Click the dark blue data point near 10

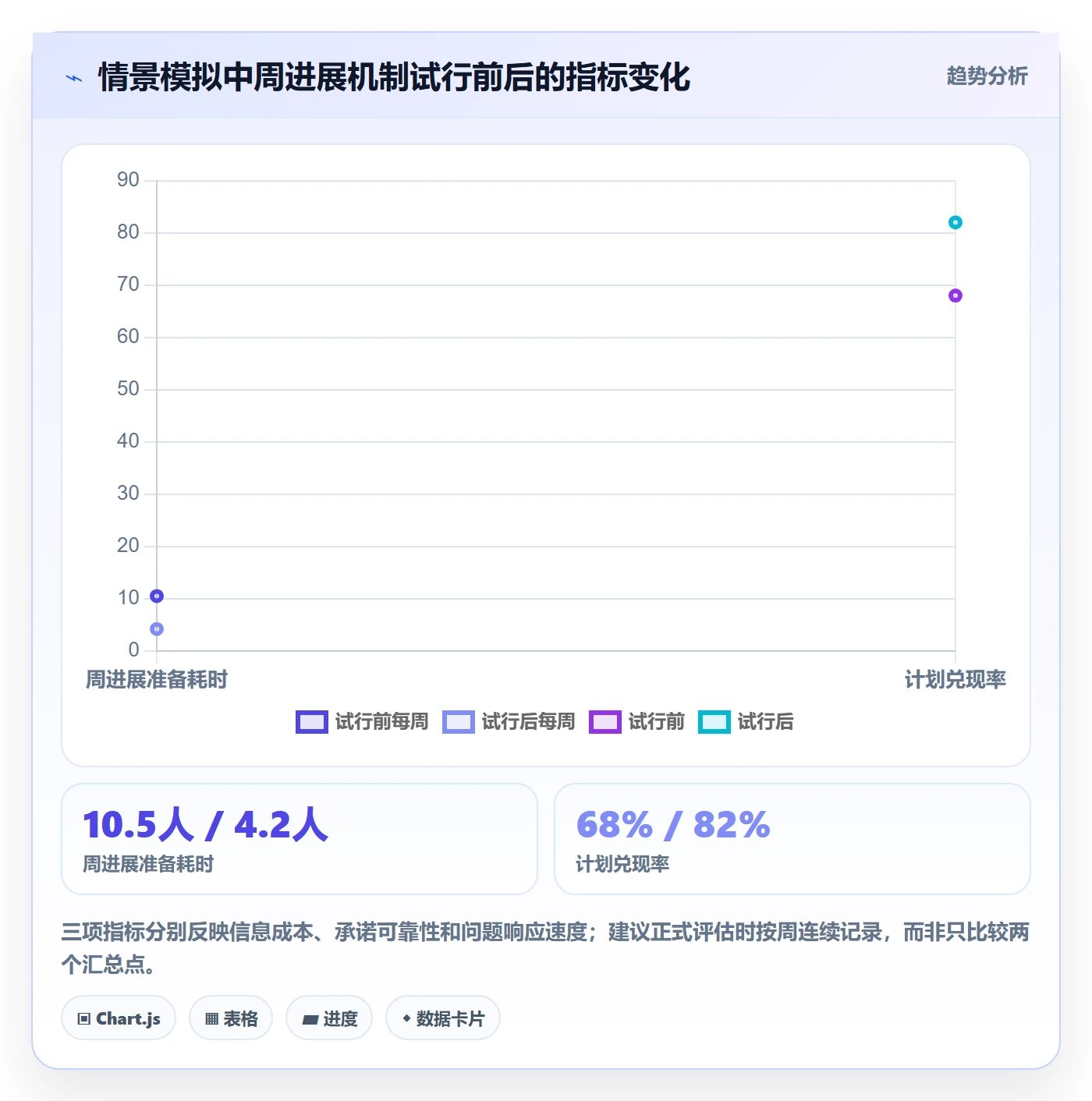[x=157, y=596]
